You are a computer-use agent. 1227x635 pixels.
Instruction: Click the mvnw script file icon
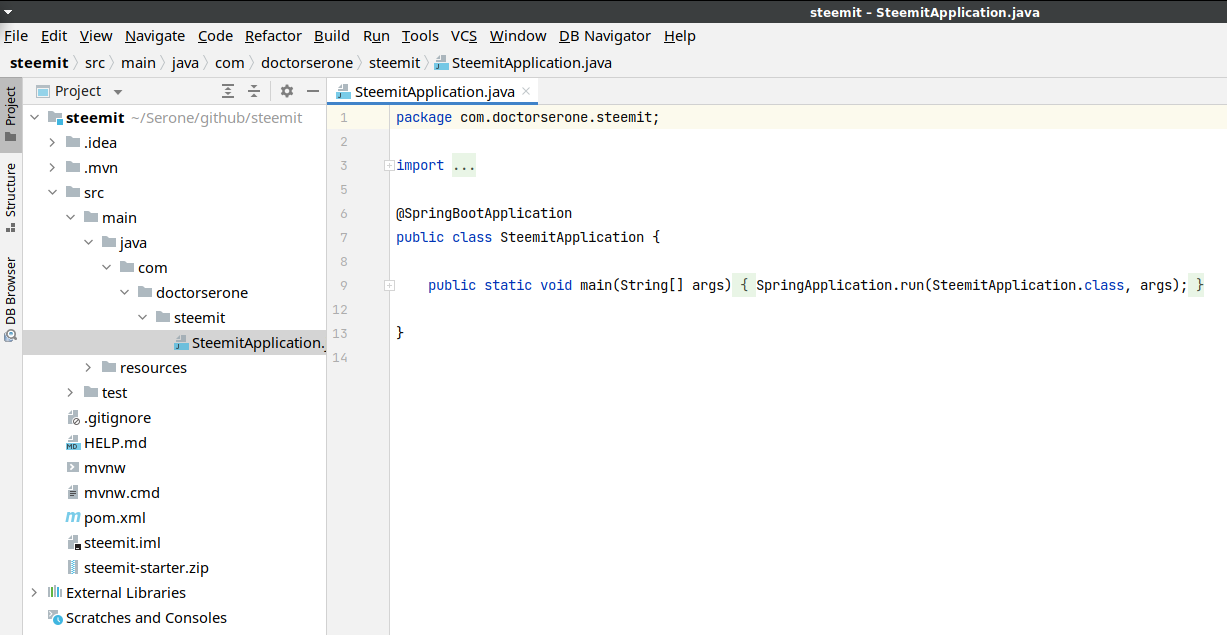click(73, 468)
